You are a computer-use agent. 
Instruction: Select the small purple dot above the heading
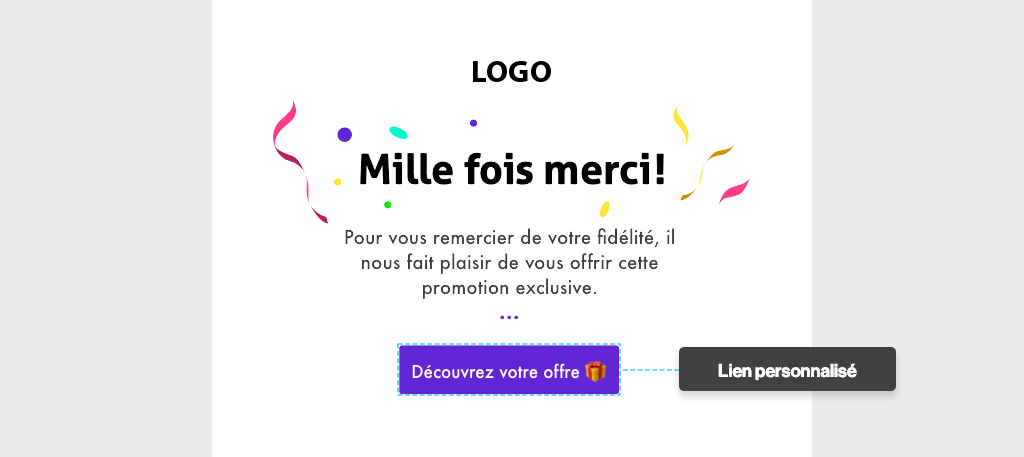pyautogui.click(x=473, y=123)
